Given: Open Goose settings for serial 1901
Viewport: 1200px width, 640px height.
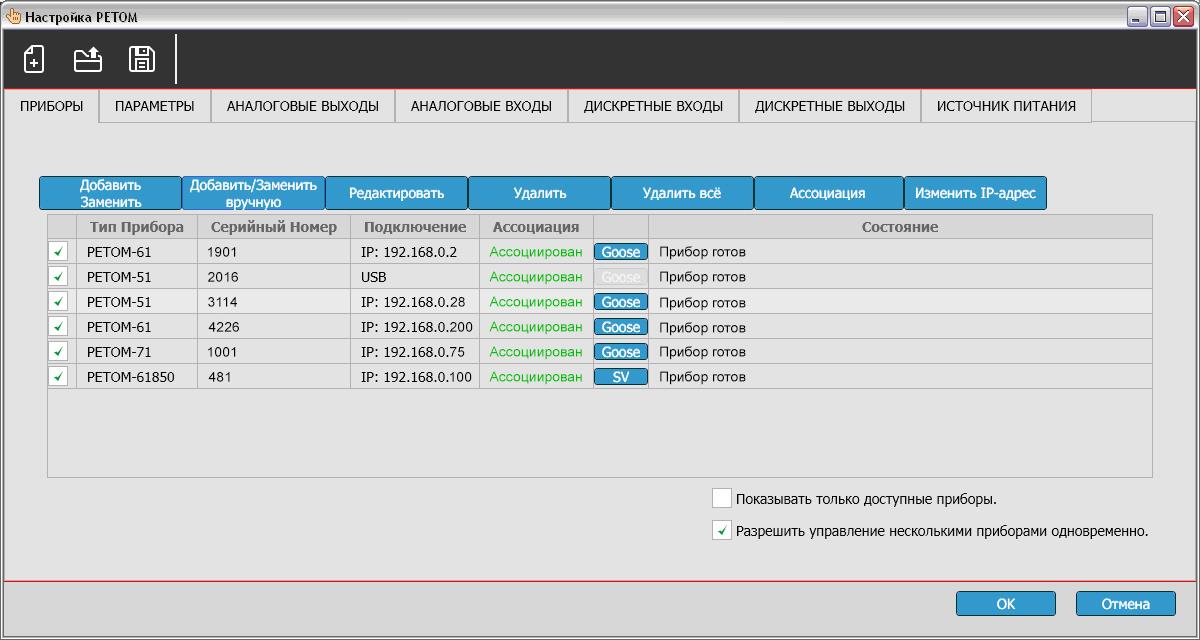Looking at the screenshot, I should (x=621, y=252).
